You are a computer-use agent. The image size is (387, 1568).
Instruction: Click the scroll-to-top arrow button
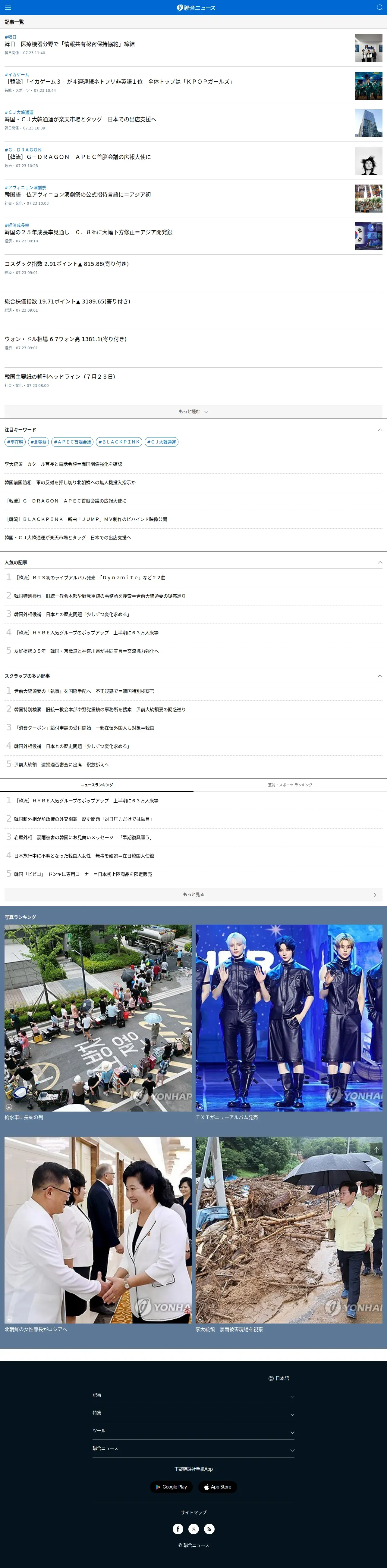click(x=376, y=1149)
